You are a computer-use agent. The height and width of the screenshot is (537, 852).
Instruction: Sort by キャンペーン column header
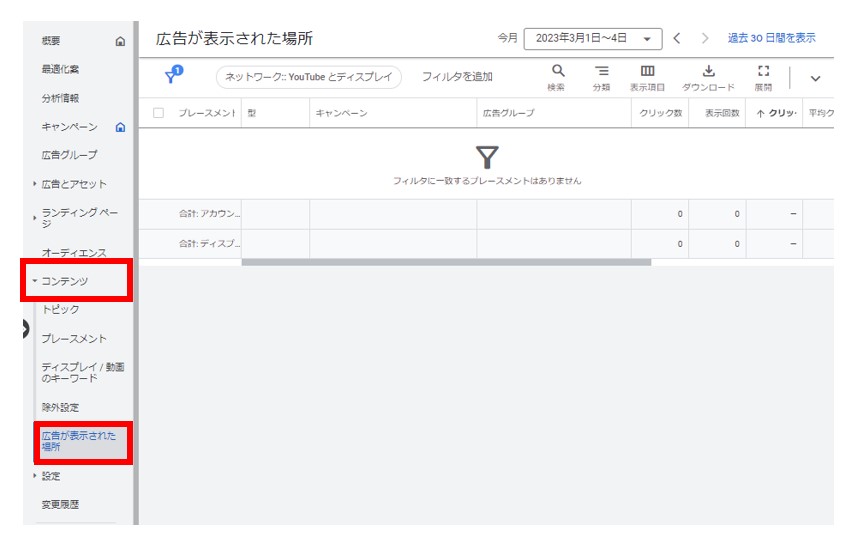342,113
